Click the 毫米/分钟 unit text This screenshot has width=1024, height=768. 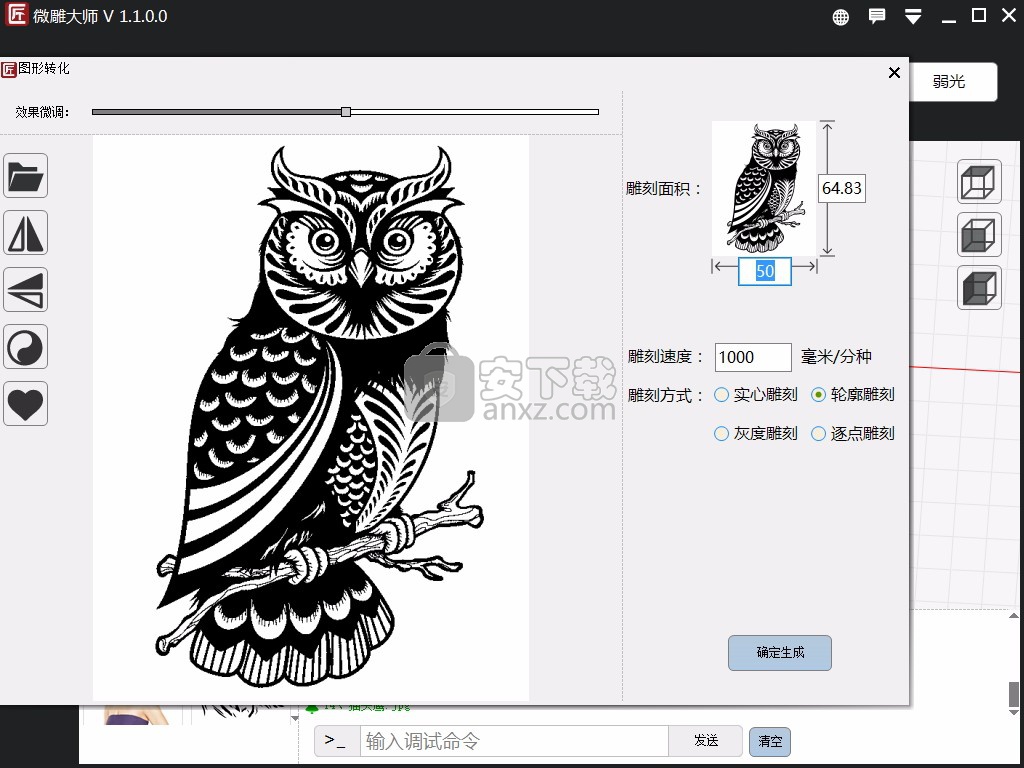pos(837,357)
